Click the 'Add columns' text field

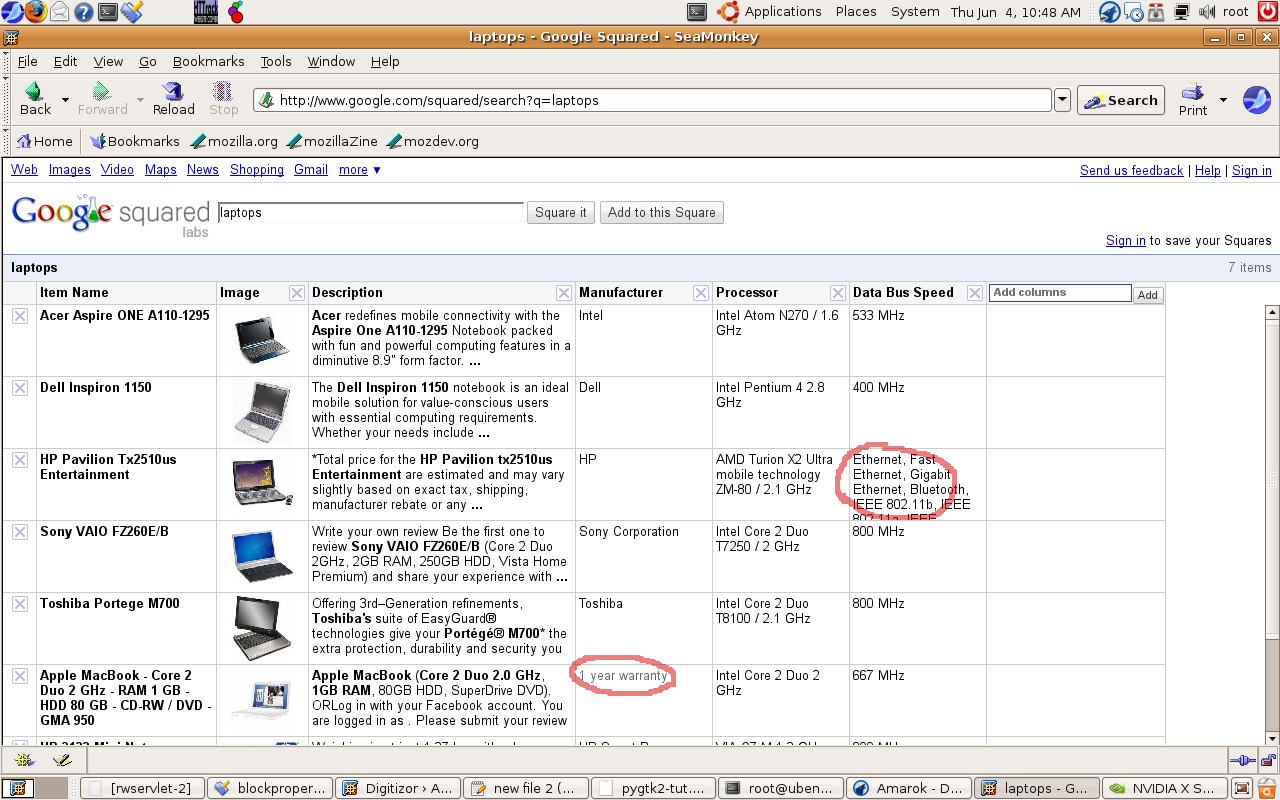pos(1060,293)
